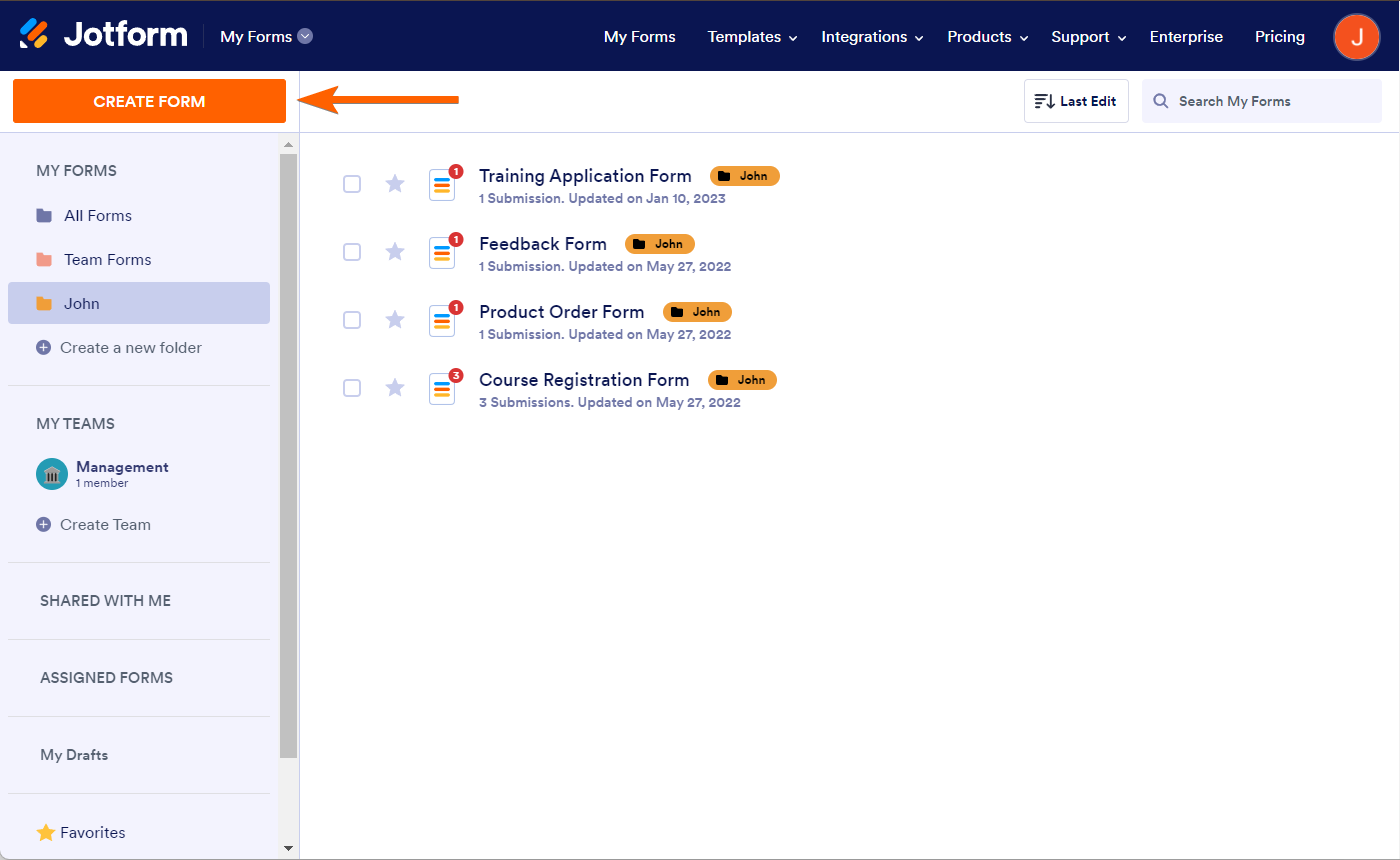Star the Training Application Form
The width and height of the screenshot is (1400, 860).
(x=395, y=184)
